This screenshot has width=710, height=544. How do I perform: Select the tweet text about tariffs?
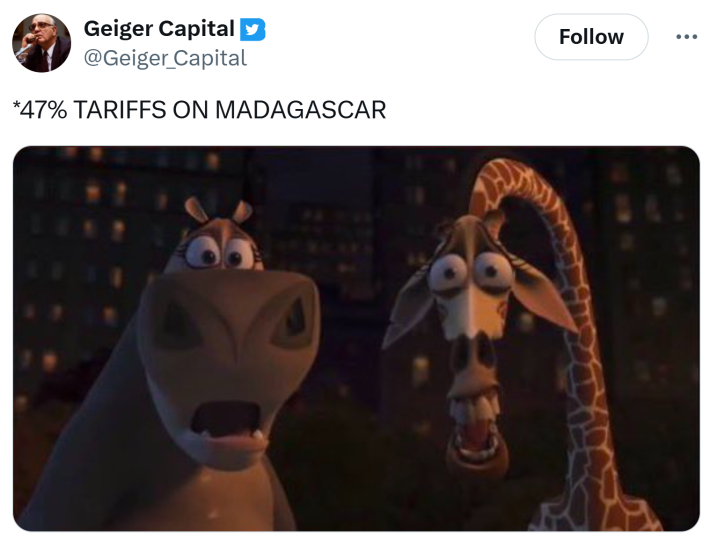(x=200, y=110)
